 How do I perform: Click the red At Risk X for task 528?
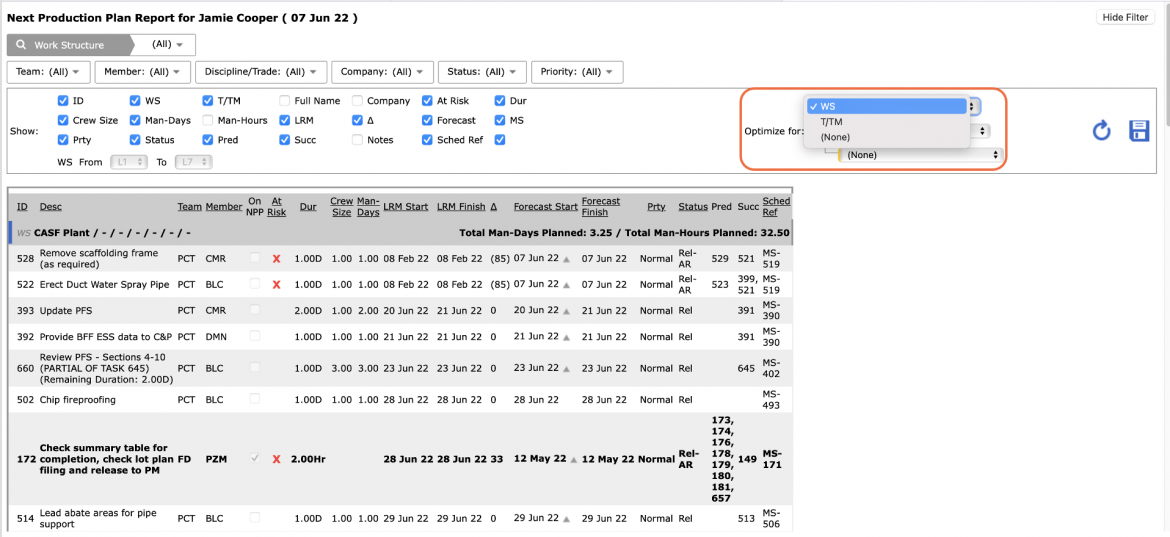coord(276,259)
